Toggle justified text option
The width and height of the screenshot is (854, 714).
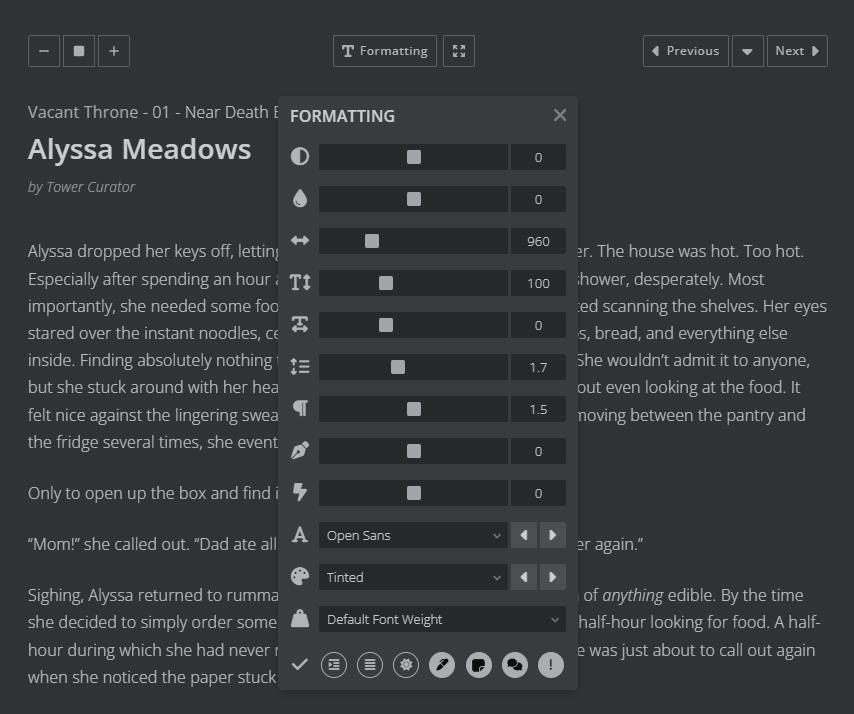370,665
